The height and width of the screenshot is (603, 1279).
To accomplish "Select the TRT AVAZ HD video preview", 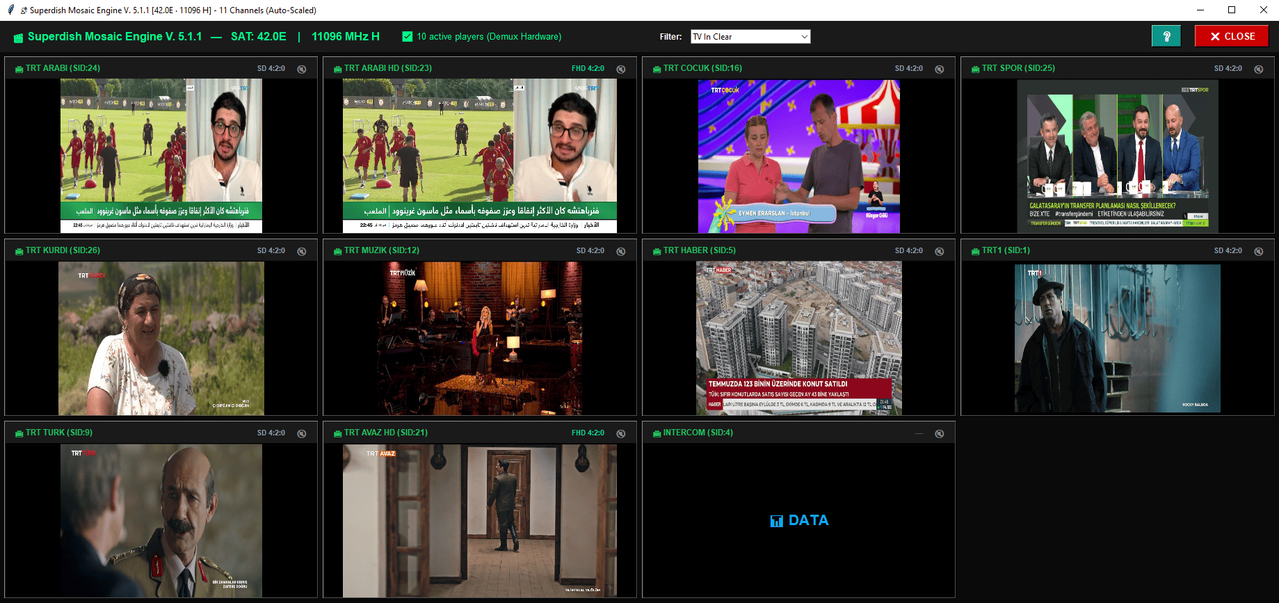I will click(x=480, y=520).
